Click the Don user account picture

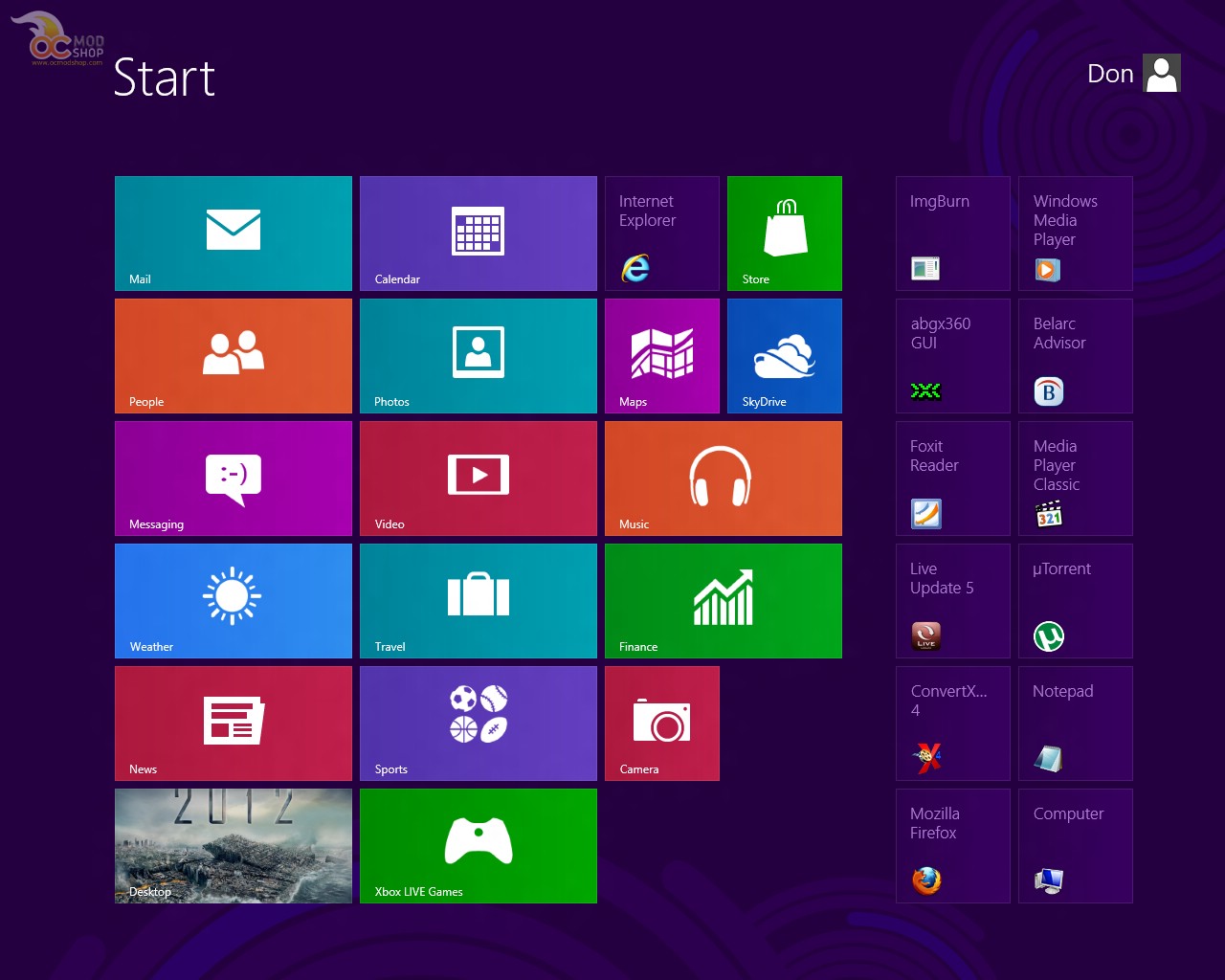tap(1162, 74)
